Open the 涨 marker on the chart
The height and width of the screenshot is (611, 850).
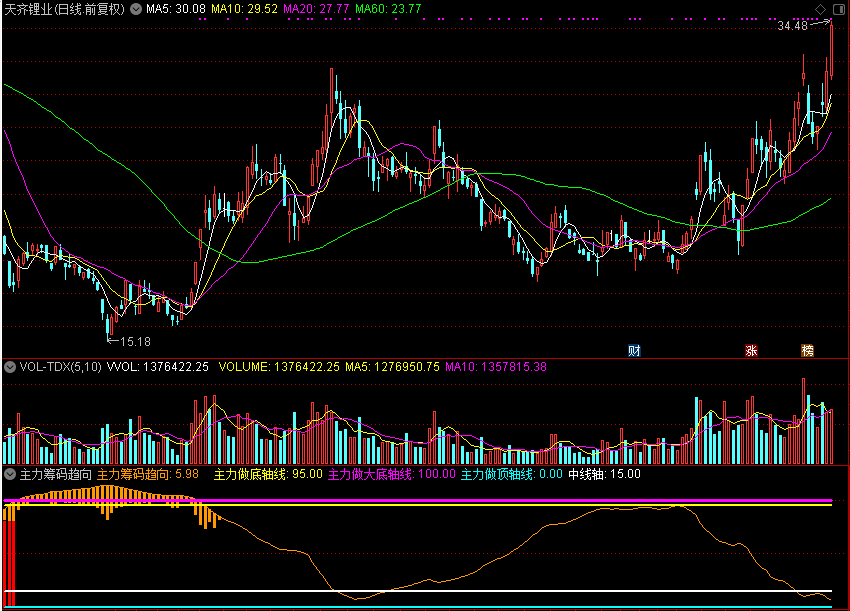click(x=751, y=351)
